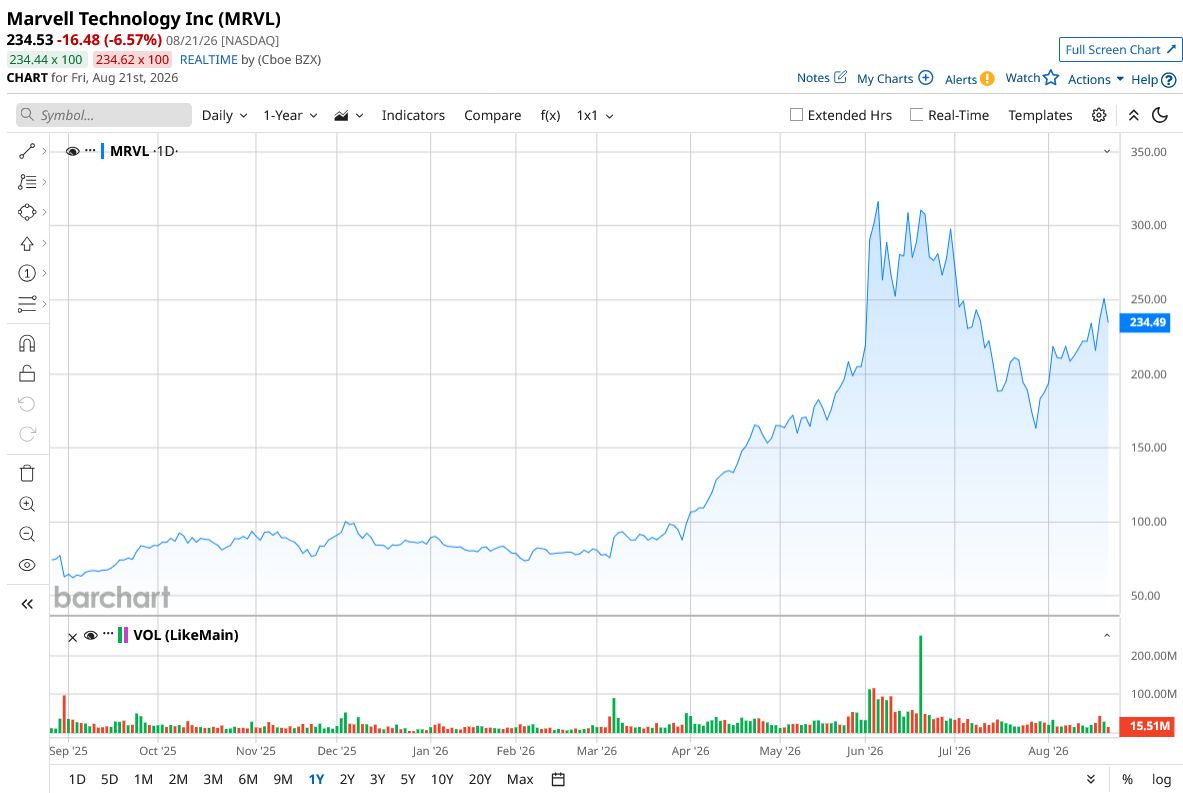1183x793 pixels.
Task: Toggle percent scale button
Action: coord(1127,779)
